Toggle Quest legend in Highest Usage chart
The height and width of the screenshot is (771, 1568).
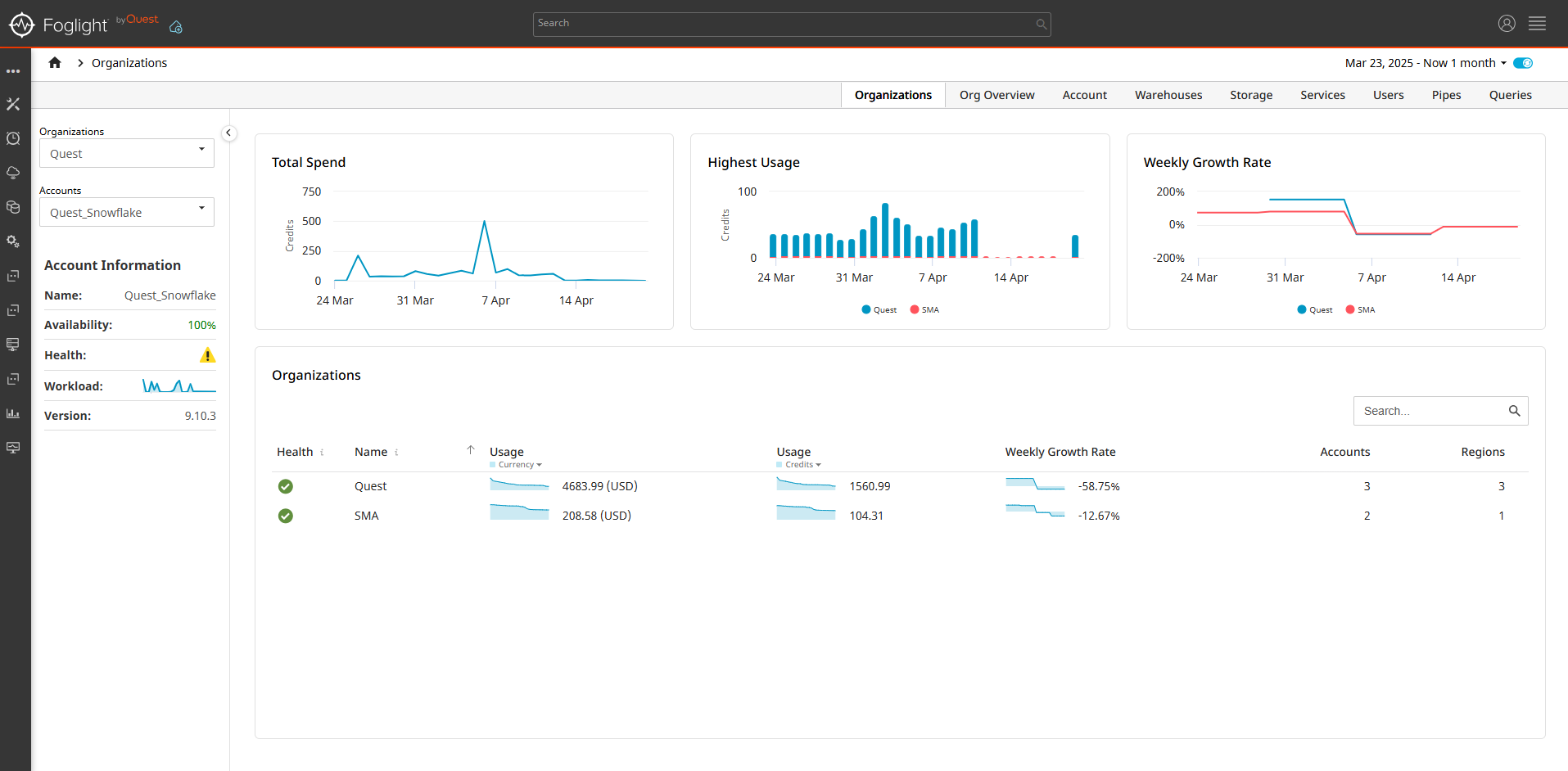coord(879,309)
